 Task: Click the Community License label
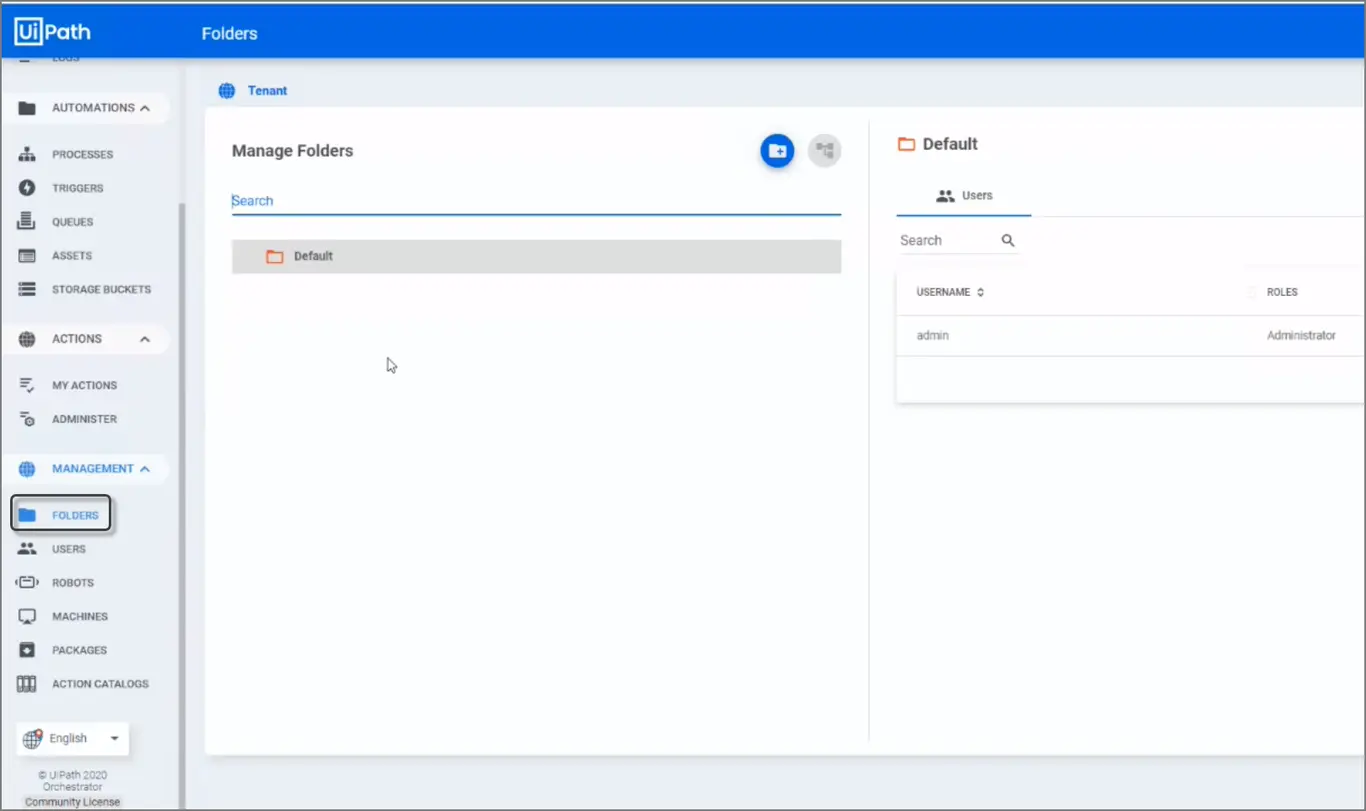[72, 802]
